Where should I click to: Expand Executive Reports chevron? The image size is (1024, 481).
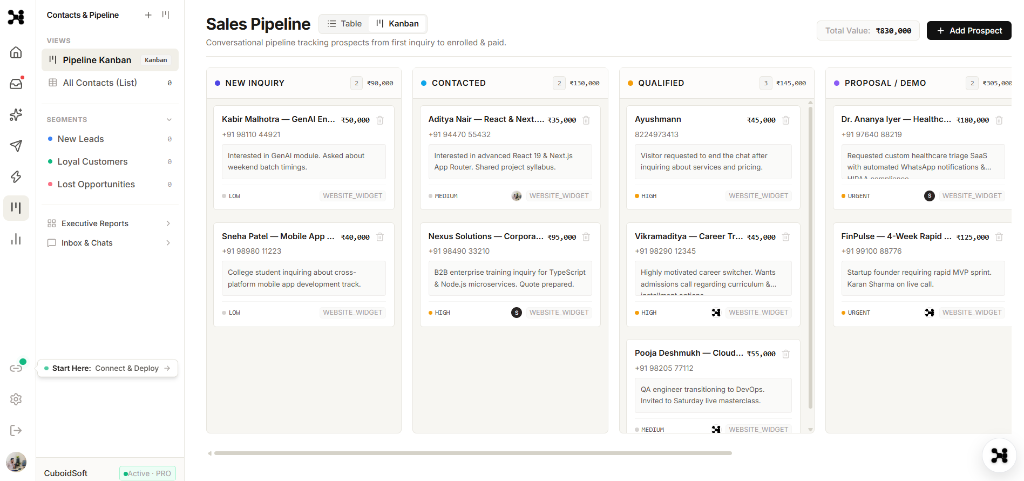168,223
